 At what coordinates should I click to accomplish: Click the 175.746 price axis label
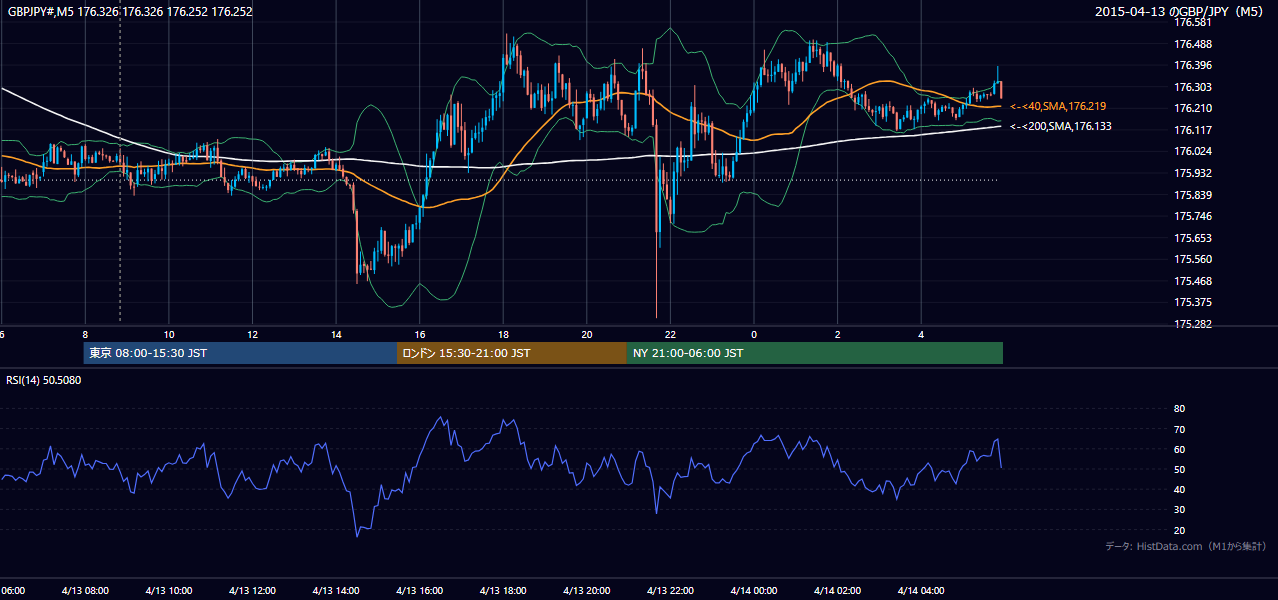tap(1193, 216)
